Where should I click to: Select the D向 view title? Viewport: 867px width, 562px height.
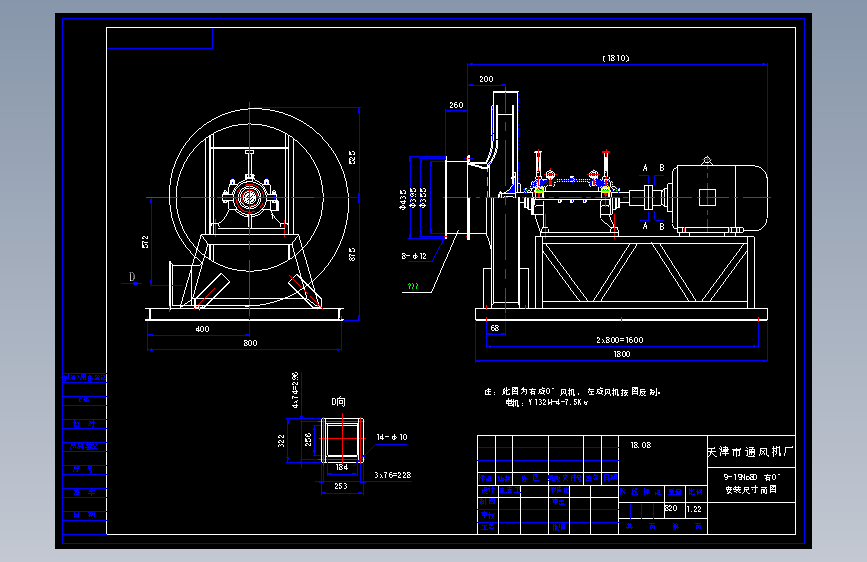click(338, 402)
